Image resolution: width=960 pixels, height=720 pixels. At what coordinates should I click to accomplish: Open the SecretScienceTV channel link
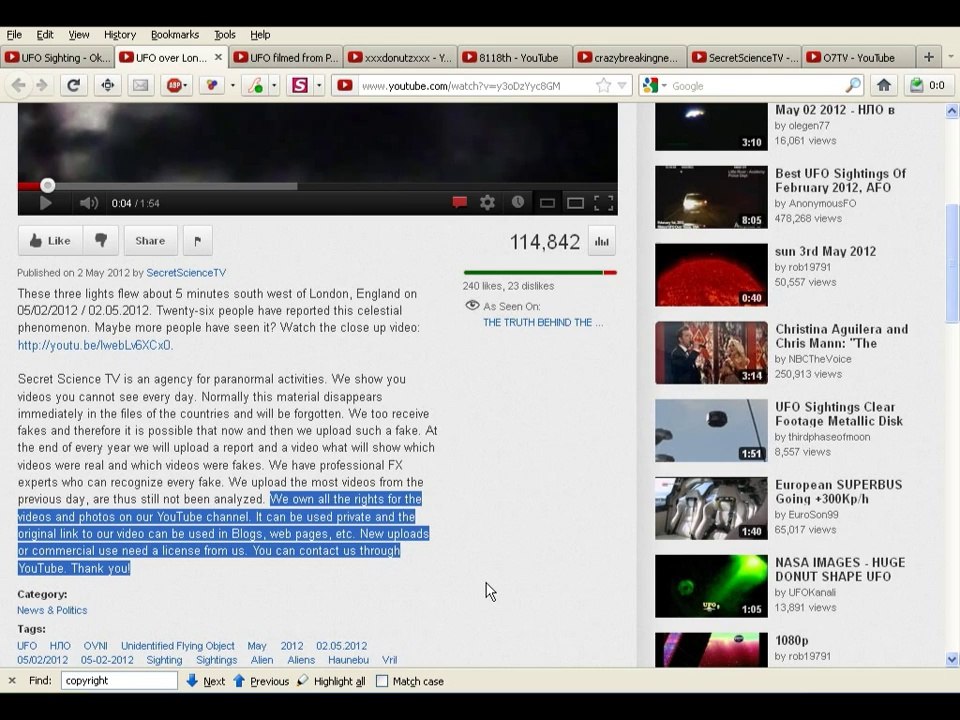pos(186,273)
